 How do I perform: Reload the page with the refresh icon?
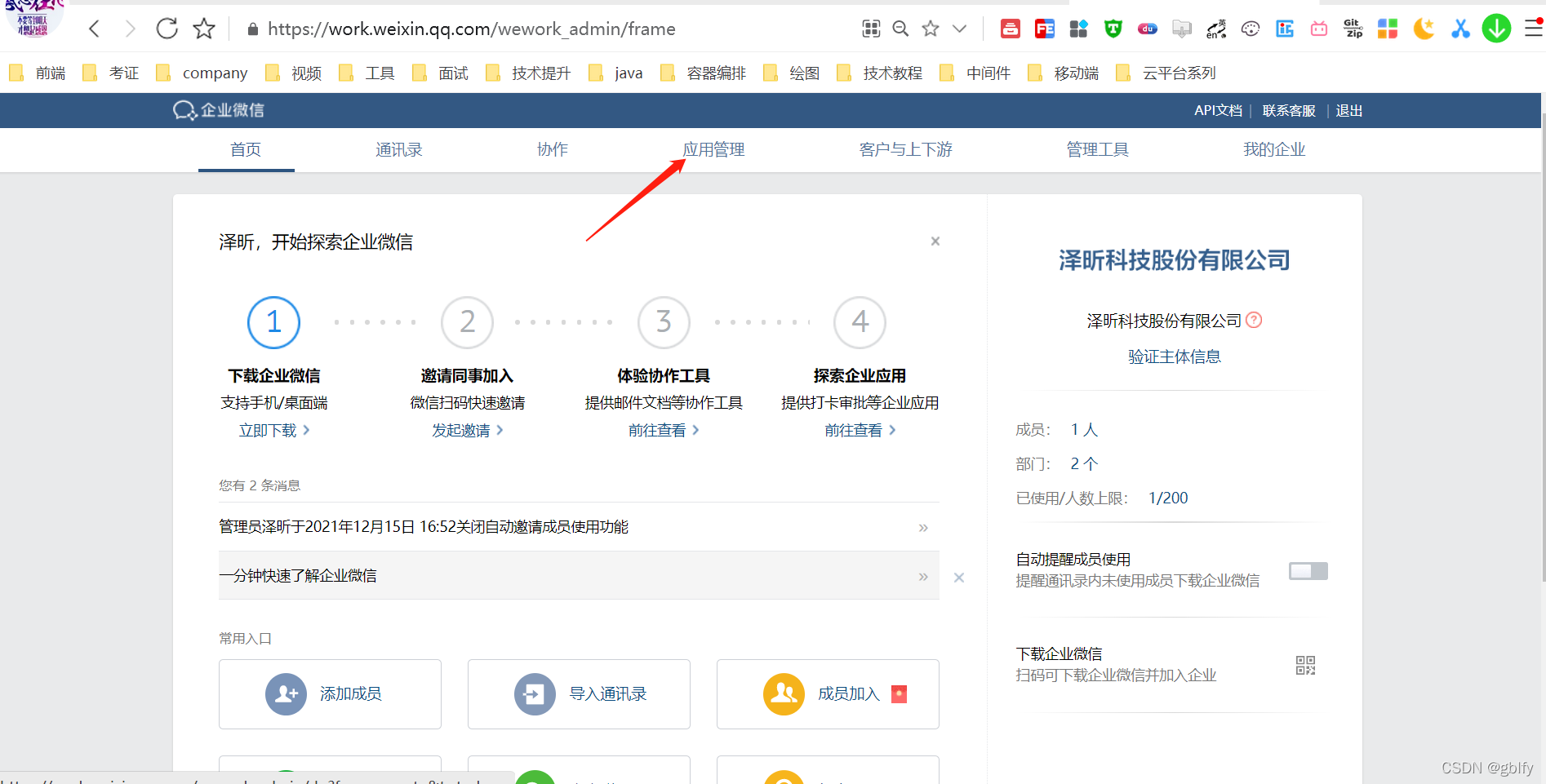point(167,29)
